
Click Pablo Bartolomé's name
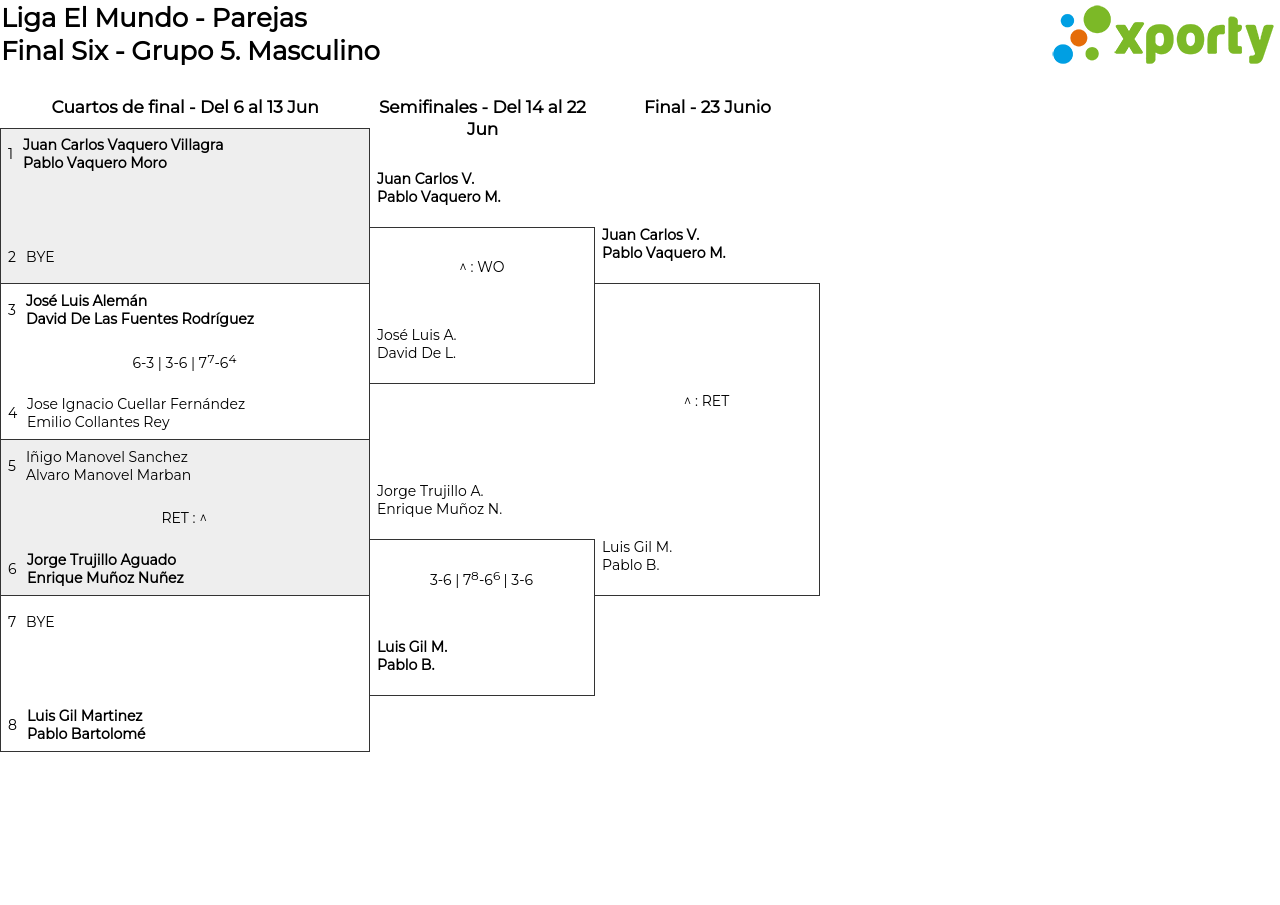pyautogui.click(x=86, y=734)
